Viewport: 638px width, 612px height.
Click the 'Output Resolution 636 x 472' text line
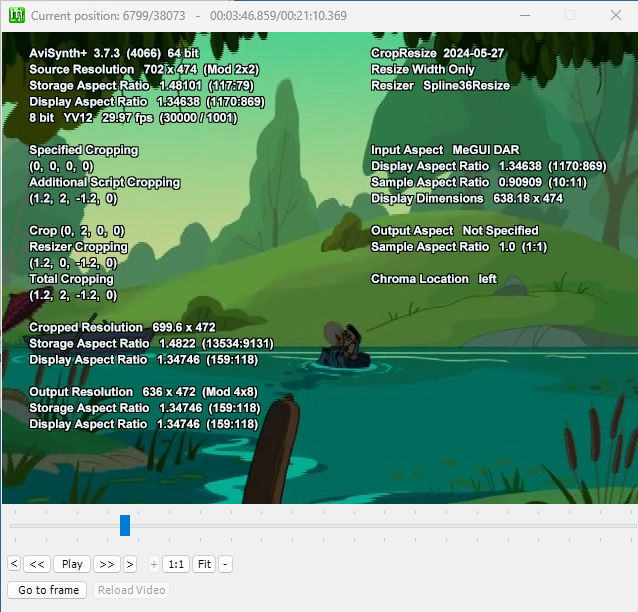(143, 392)
